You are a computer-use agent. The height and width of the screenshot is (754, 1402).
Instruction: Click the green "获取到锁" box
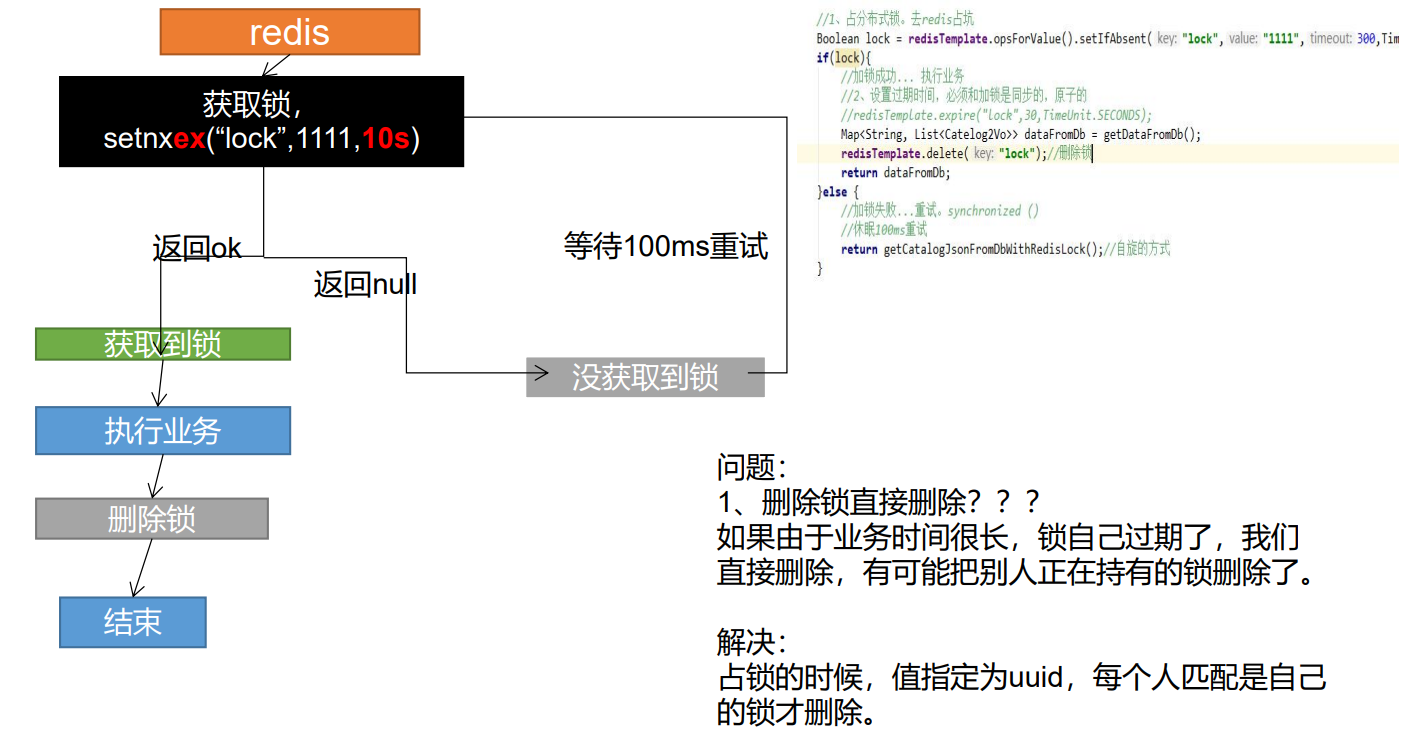point(163,344)
